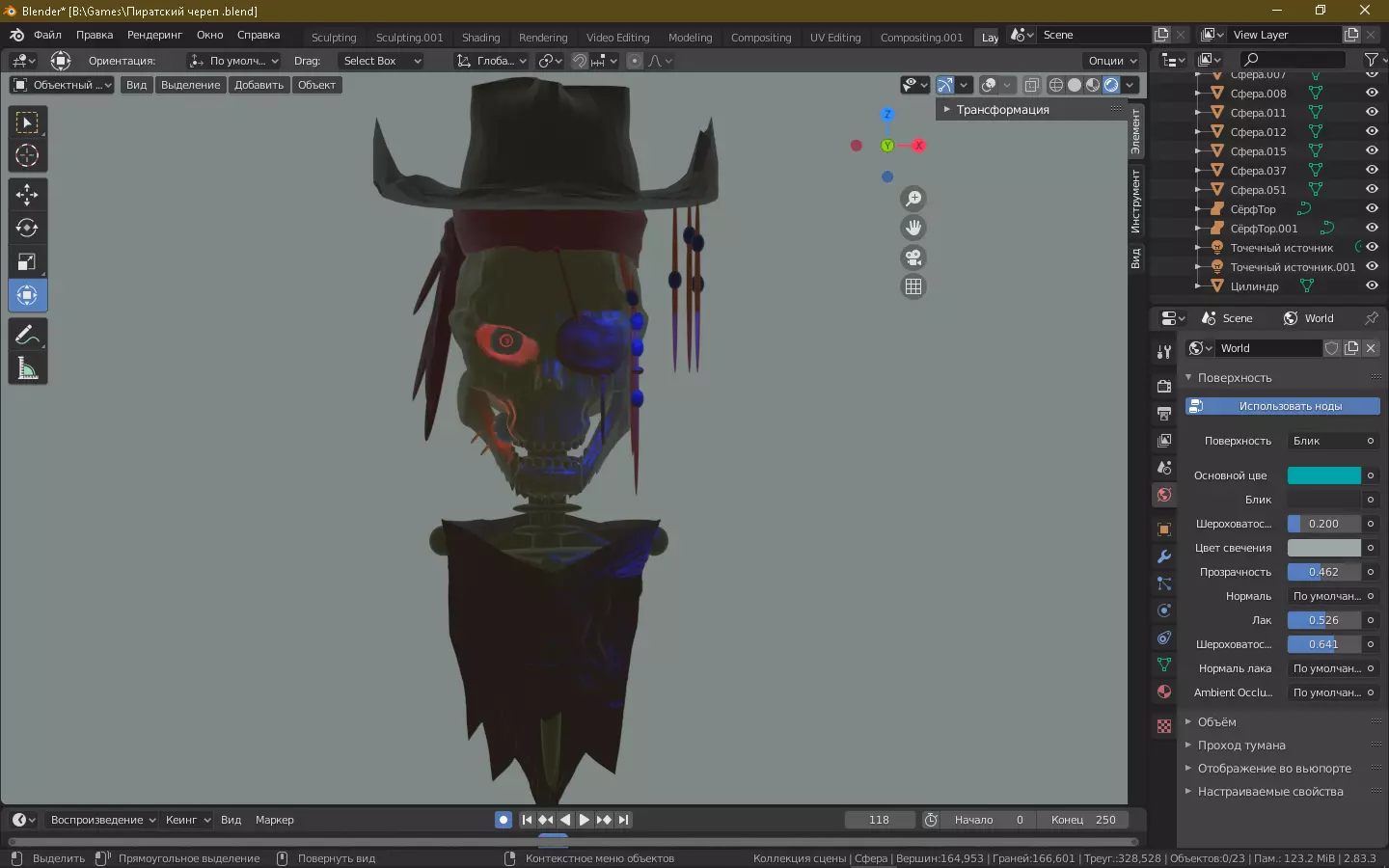Toggle X-ray mode in viewport header

coord(1031,85)
